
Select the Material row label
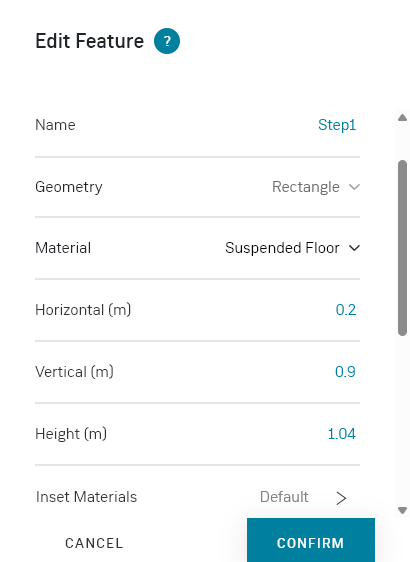coord(63,248)
